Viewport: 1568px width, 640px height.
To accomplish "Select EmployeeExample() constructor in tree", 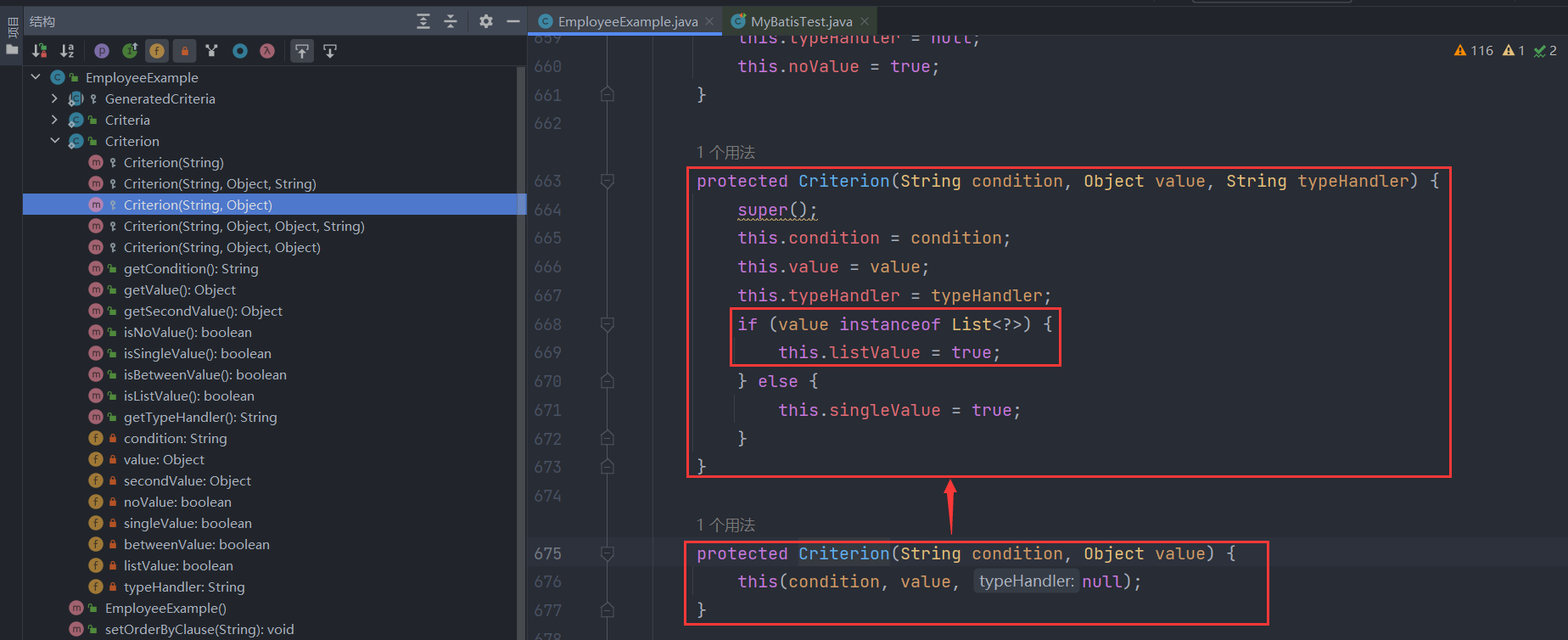I will point(165,608).
